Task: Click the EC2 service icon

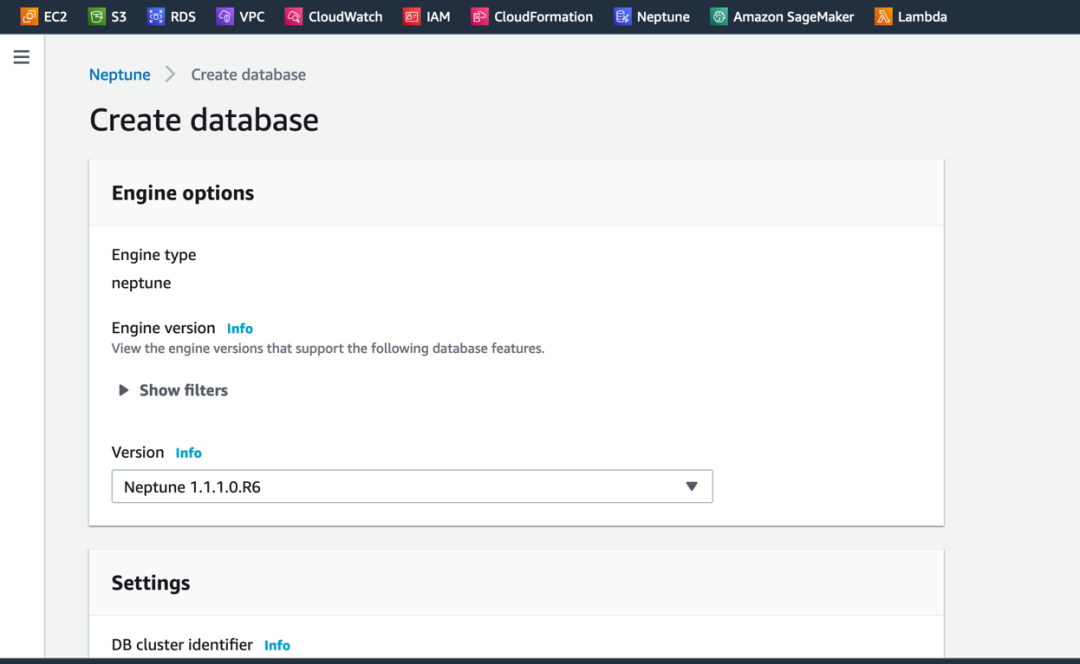Action: point(29,17)
